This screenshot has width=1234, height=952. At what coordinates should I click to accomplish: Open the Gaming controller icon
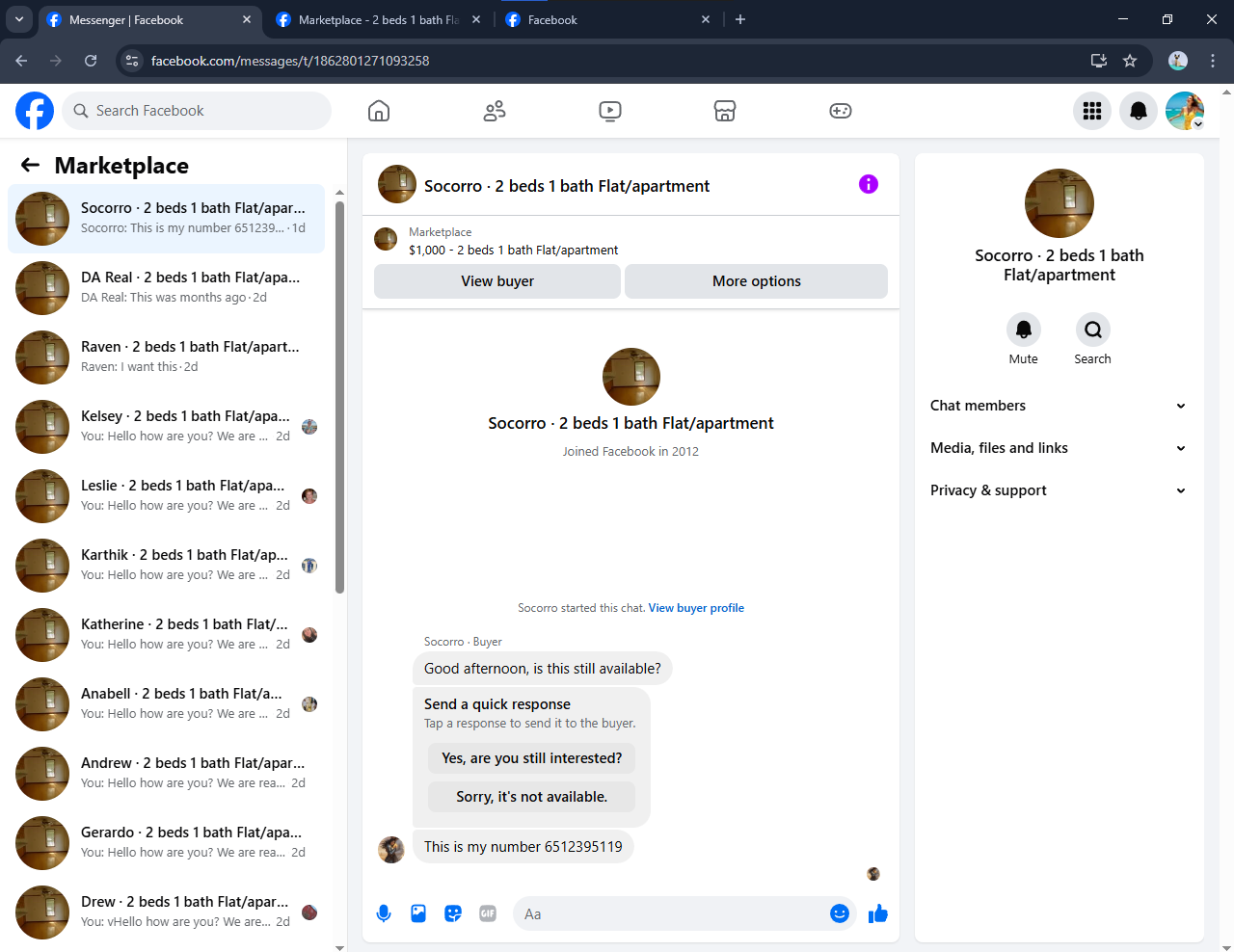point(841,111)
